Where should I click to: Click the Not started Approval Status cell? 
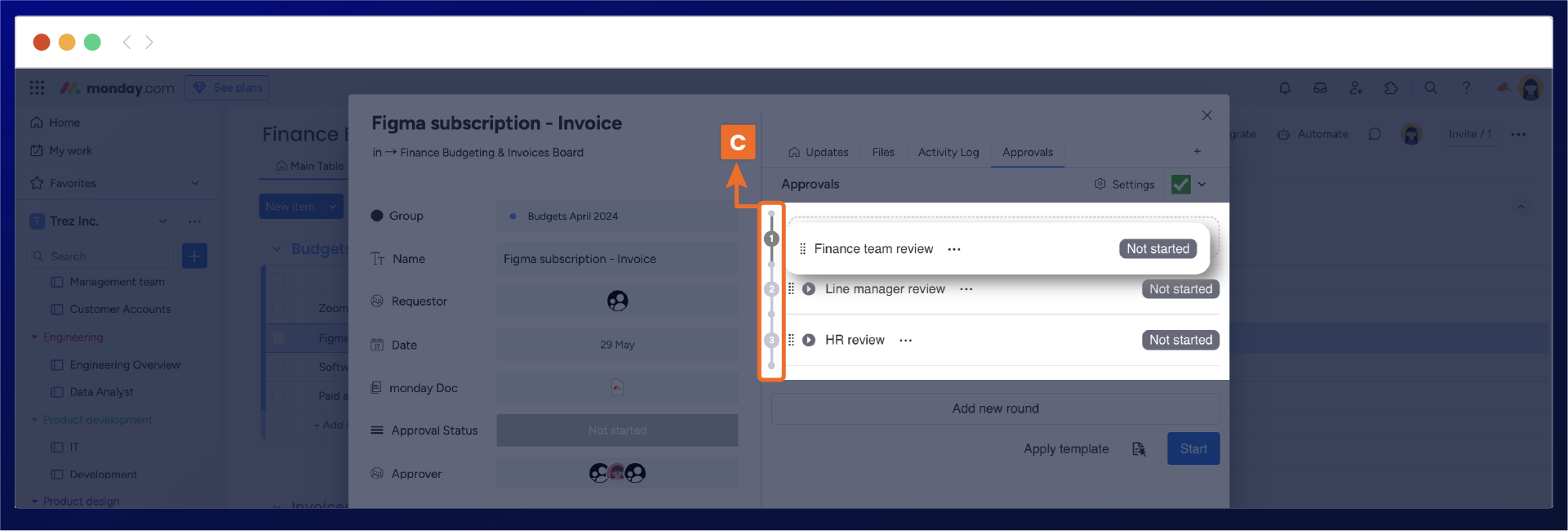tap(617, 431)
